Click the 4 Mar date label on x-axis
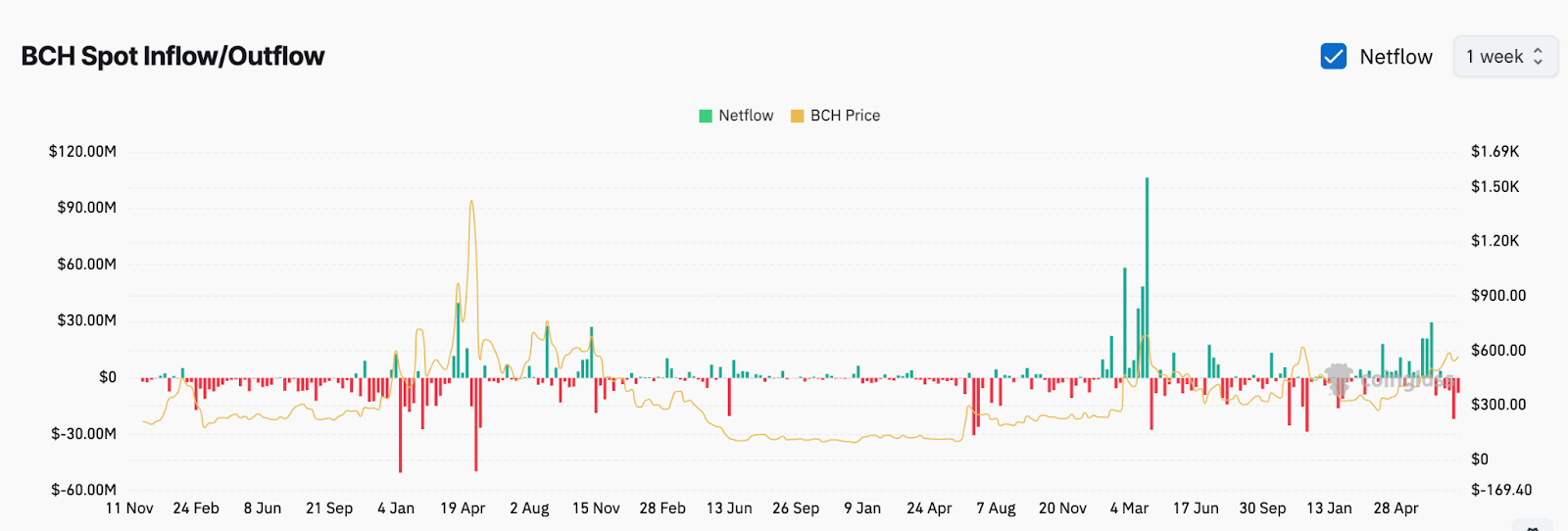 point(1129,508)
